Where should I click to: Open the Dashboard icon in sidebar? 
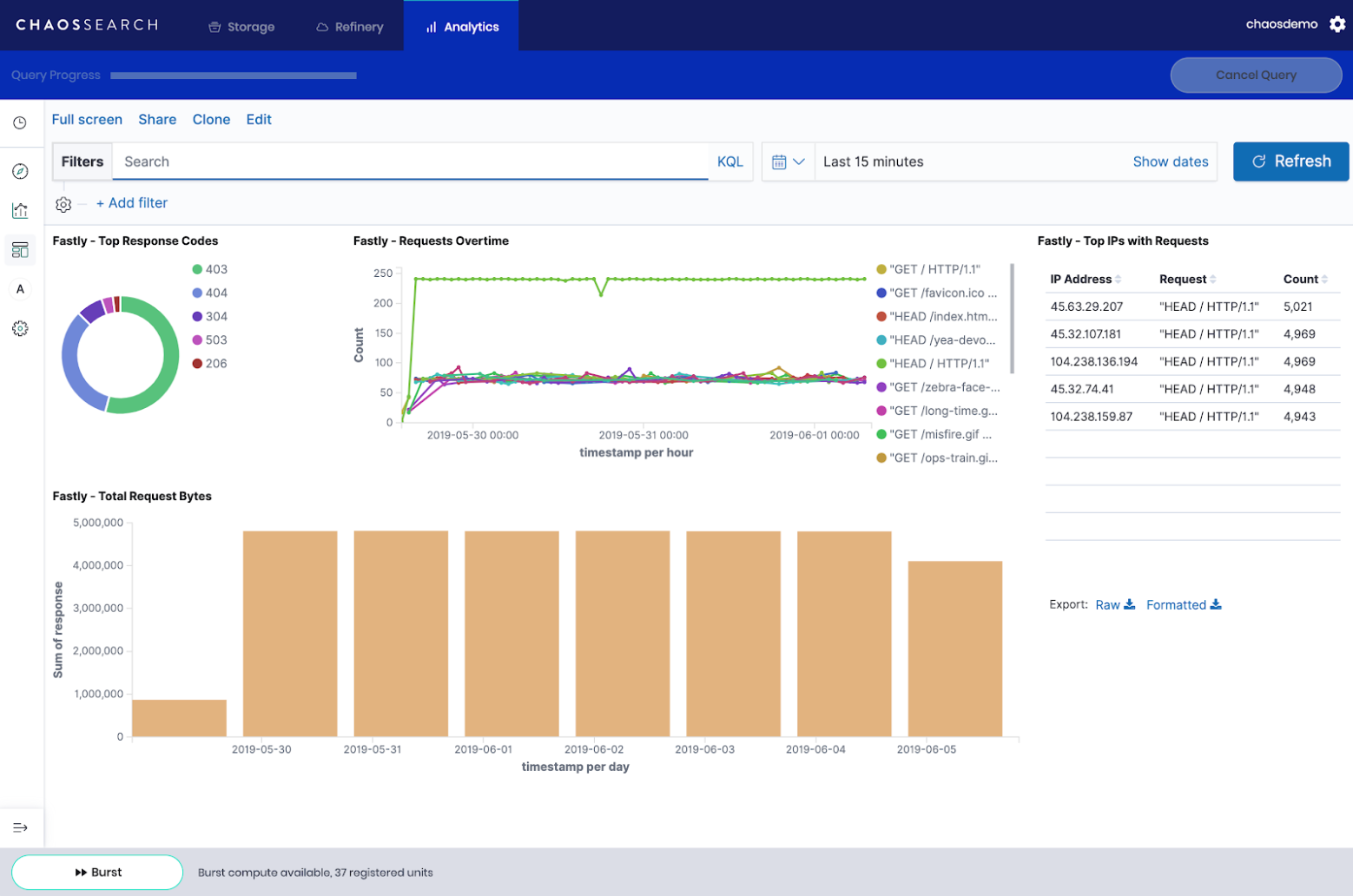tap(20, 251)
